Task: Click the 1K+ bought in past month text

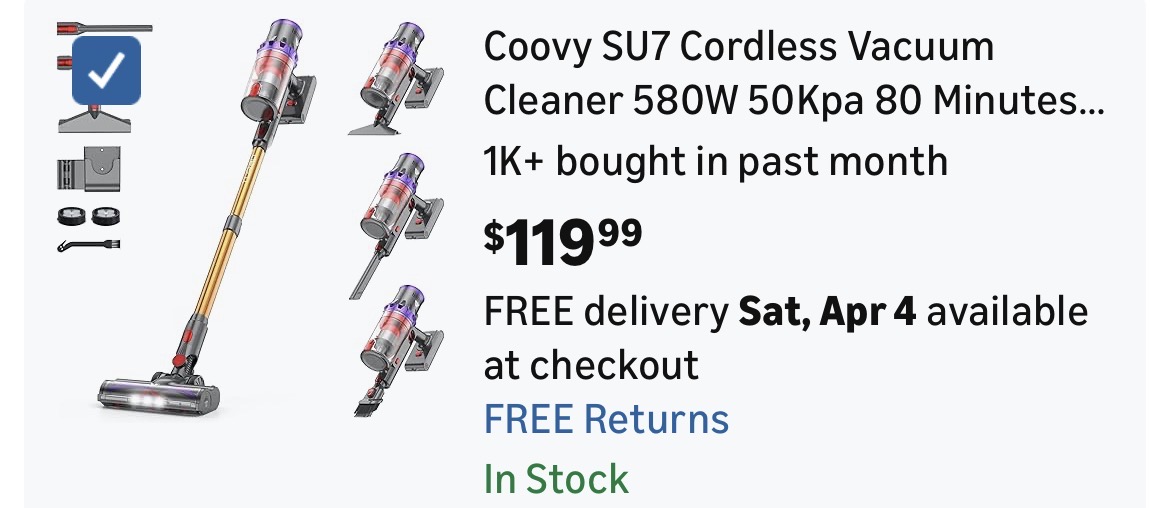Action: pos(715,160)
